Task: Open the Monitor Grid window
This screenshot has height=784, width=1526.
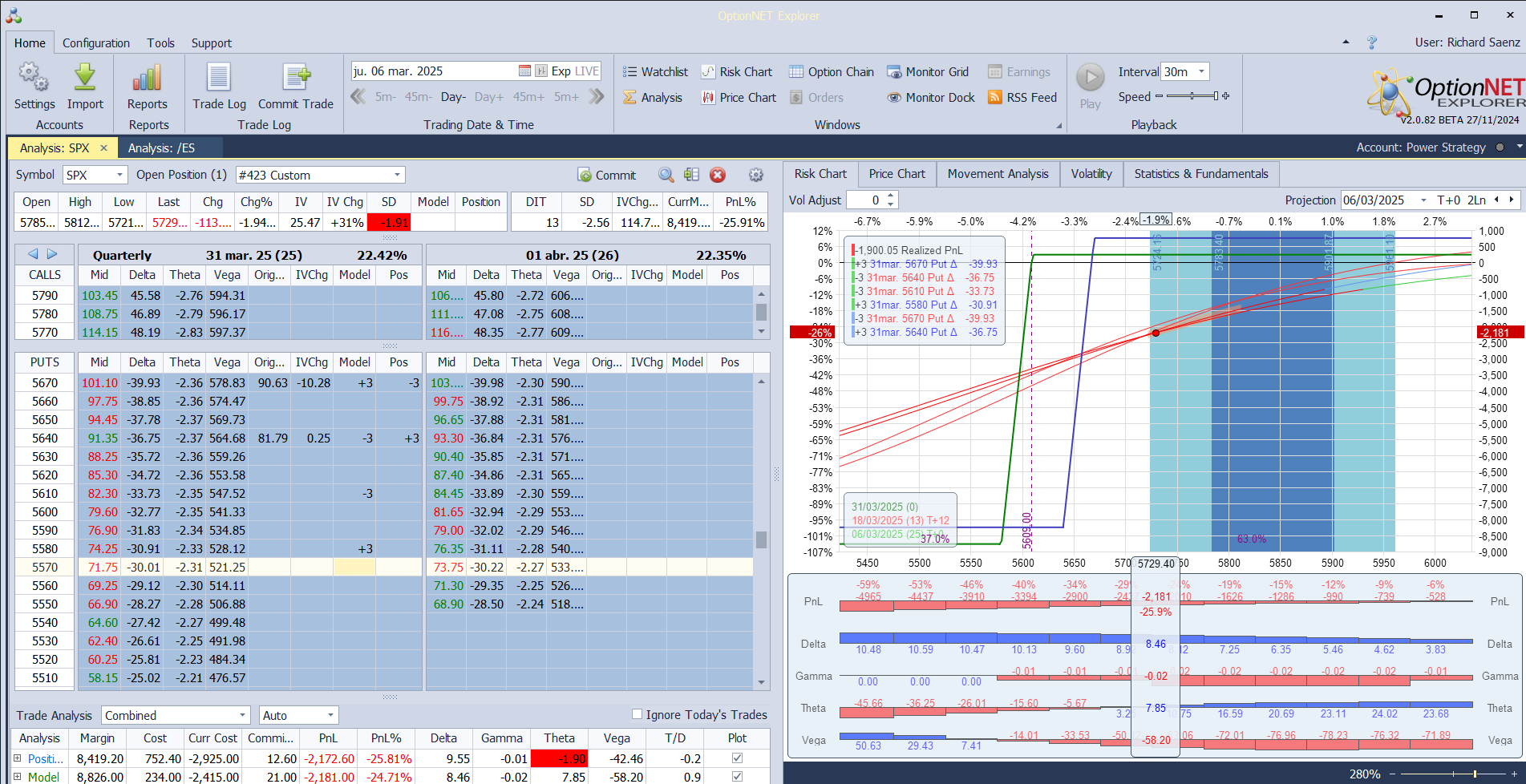Action: point(928,72)
